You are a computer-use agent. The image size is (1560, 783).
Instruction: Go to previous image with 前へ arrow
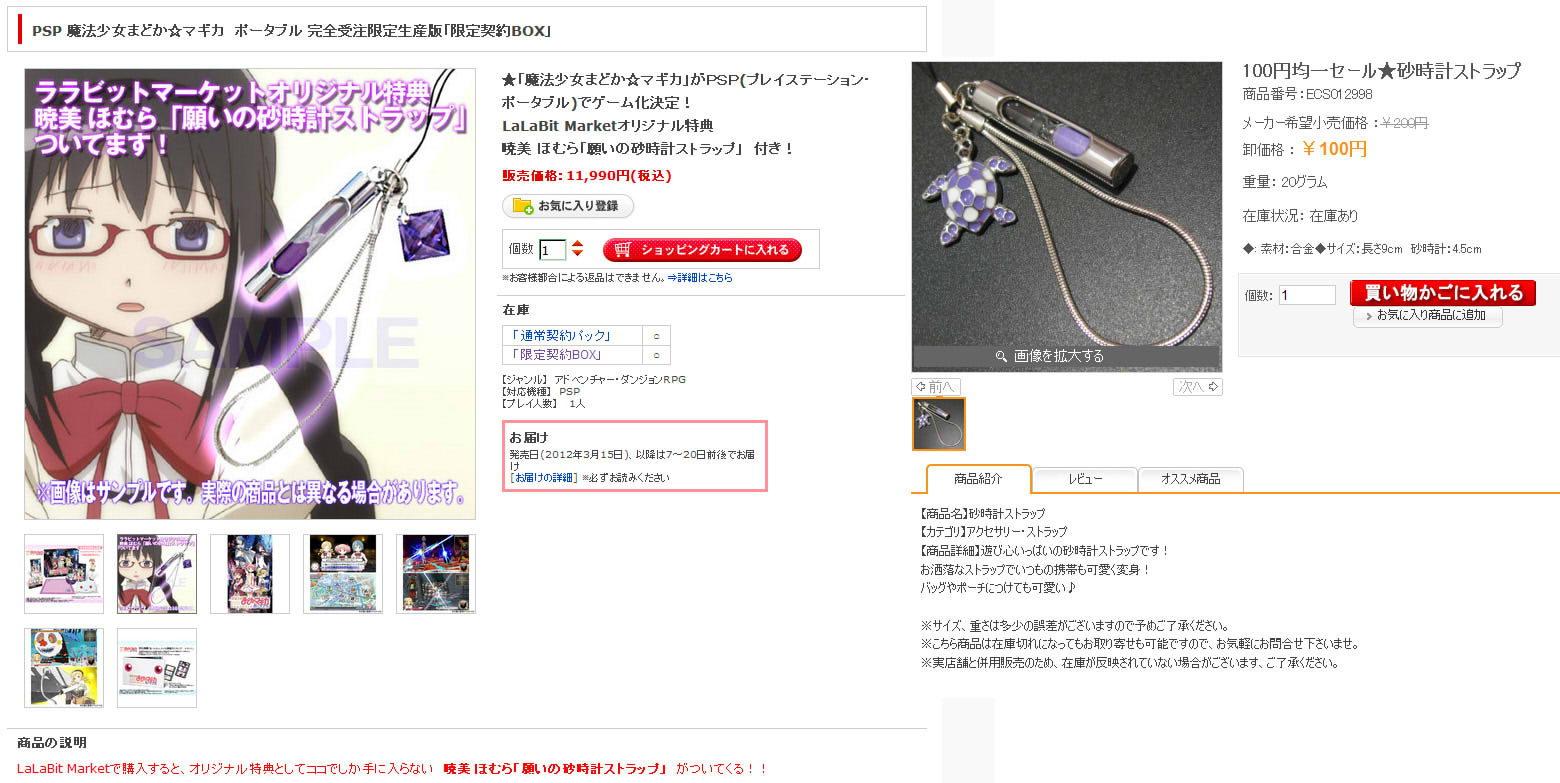[937, 387]
